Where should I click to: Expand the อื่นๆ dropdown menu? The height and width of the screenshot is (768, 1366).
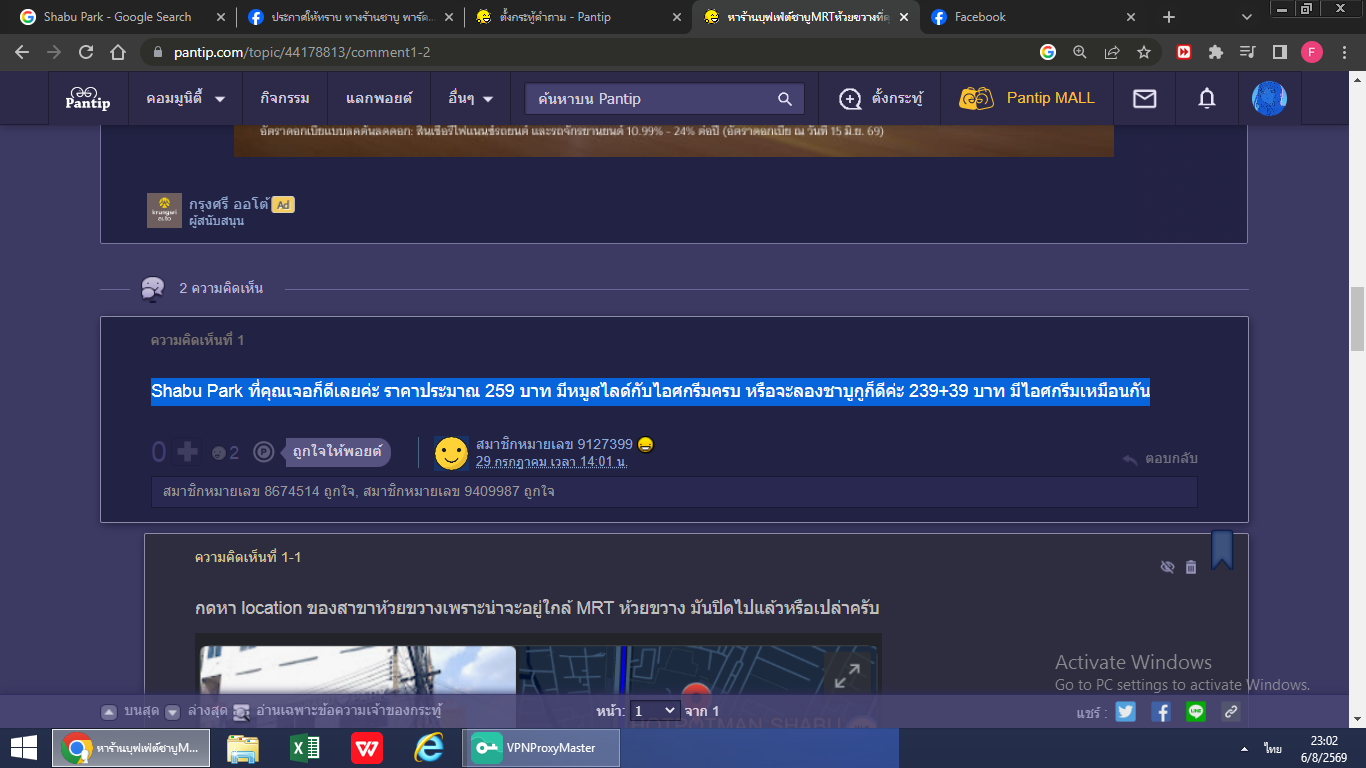471,98
